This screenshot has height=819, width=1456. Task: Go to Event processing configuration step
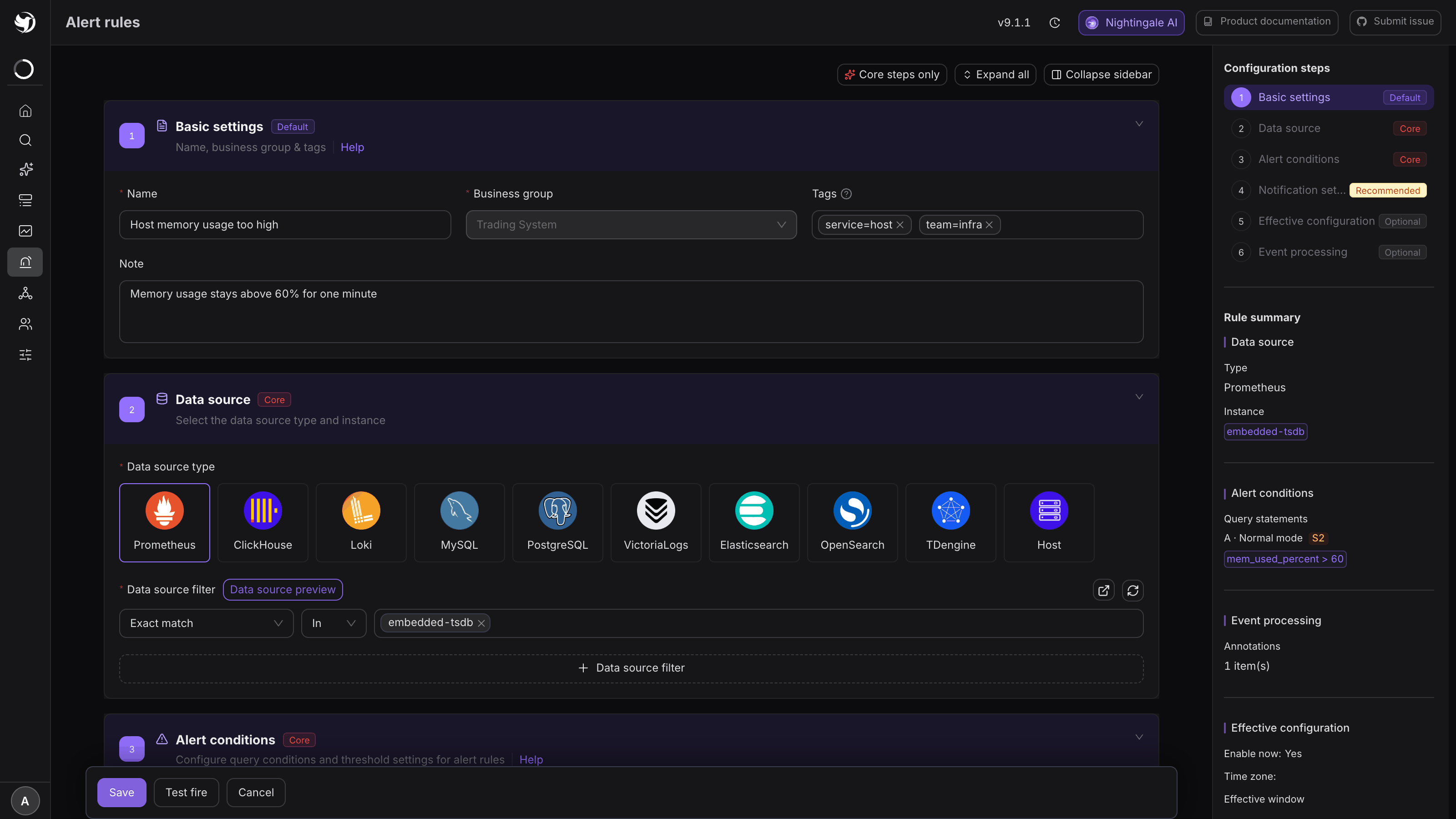(1329, 252)
